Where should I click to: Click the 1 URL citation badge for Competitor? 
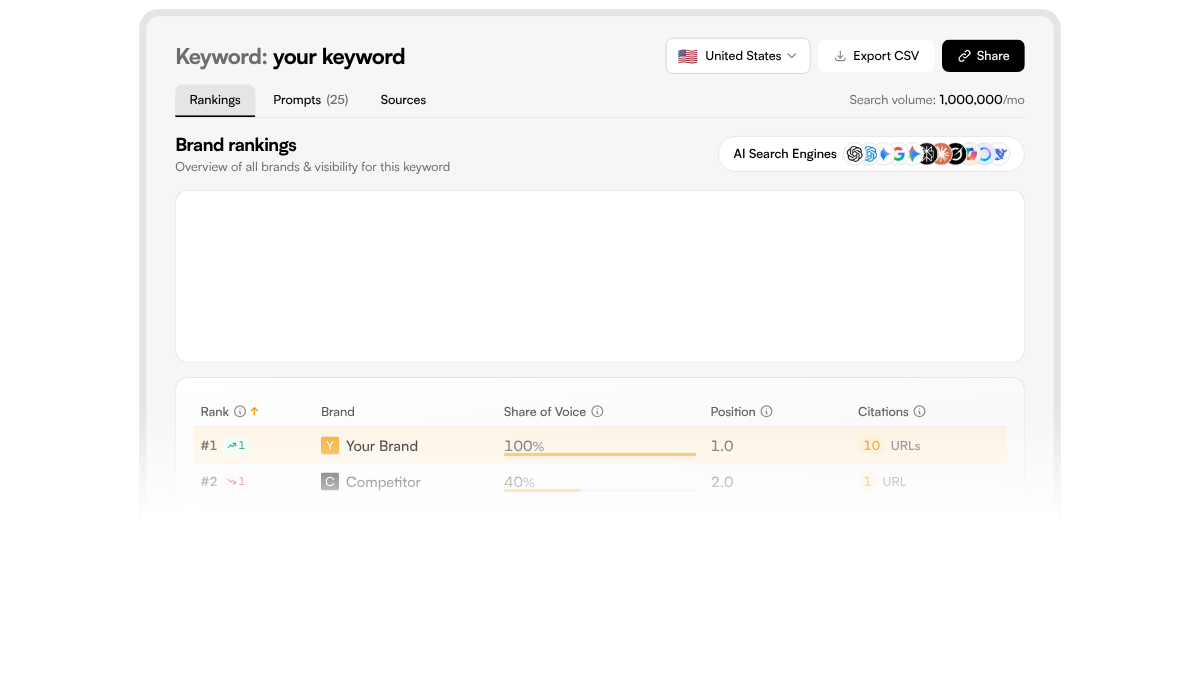point(883,482)
